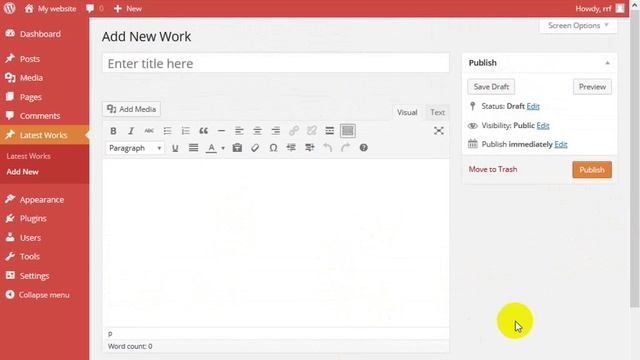Align text right

276,131
